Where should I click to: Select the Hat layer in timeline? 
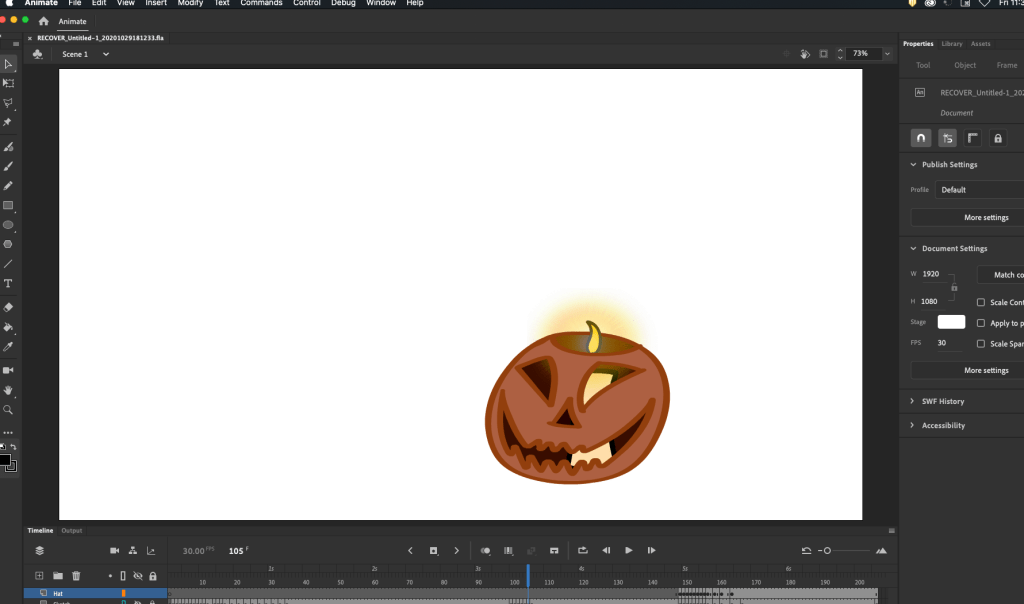[58, 593]
